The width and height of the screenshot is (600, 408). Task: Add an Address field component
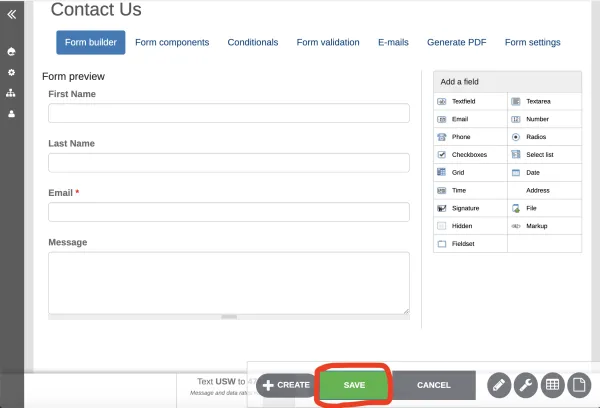click(544, 190)
